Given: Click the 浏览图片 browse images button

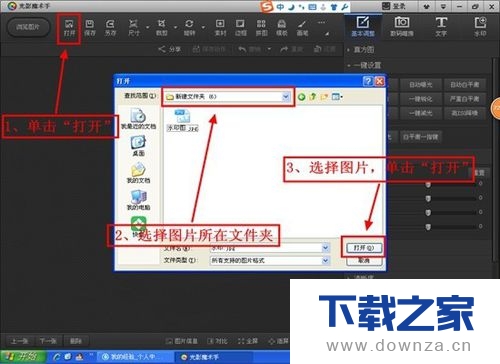Looking at the screenshot, I should click(28, 27).
